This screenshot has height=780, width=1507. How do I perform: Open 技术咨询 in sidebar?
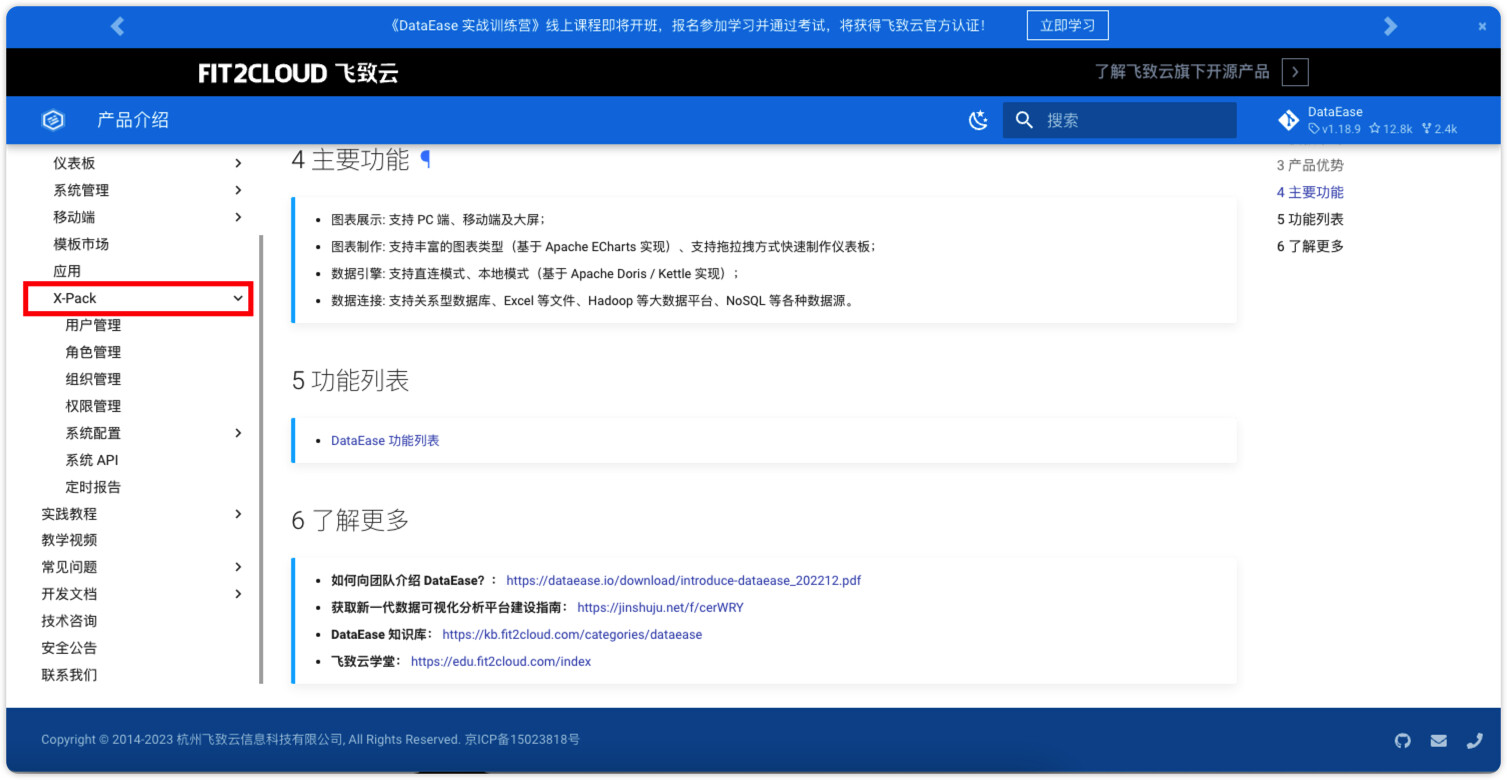point(69,621)
